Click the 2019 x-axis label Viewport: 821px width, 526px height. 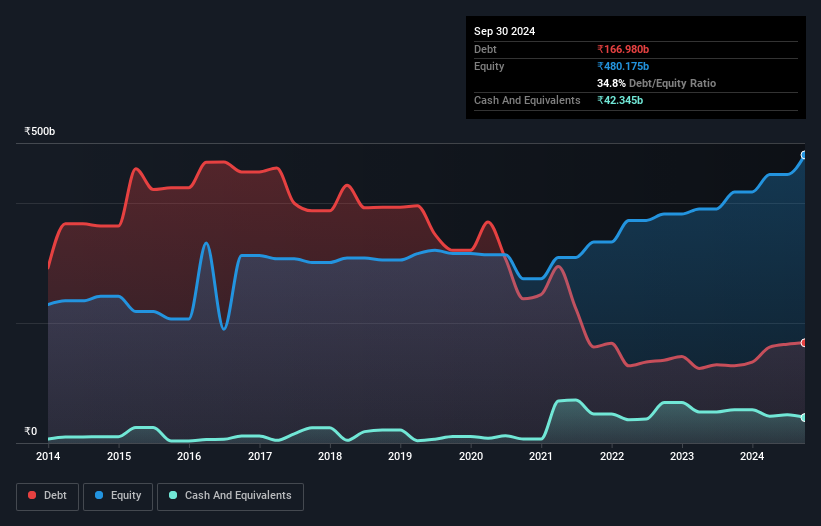pyautogui.click(x=400, y=456)
